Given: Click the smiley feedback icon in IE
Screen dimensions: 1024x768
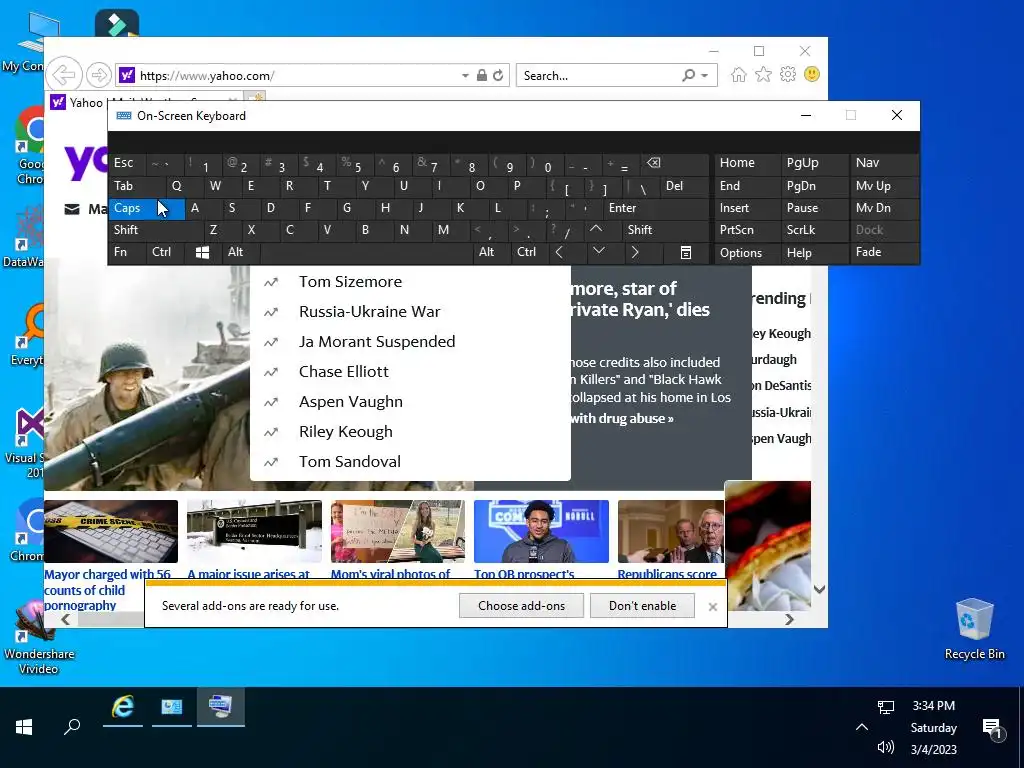Looking at the screenshot, I should (x=812, y=74).
